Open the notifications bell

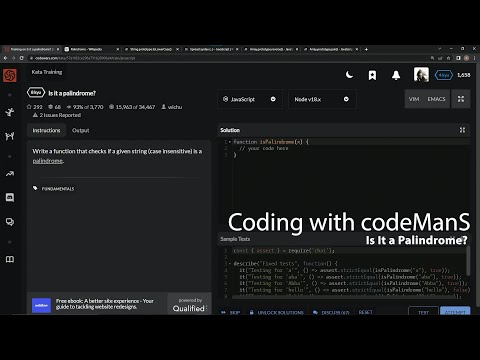[x=396, y=75]
